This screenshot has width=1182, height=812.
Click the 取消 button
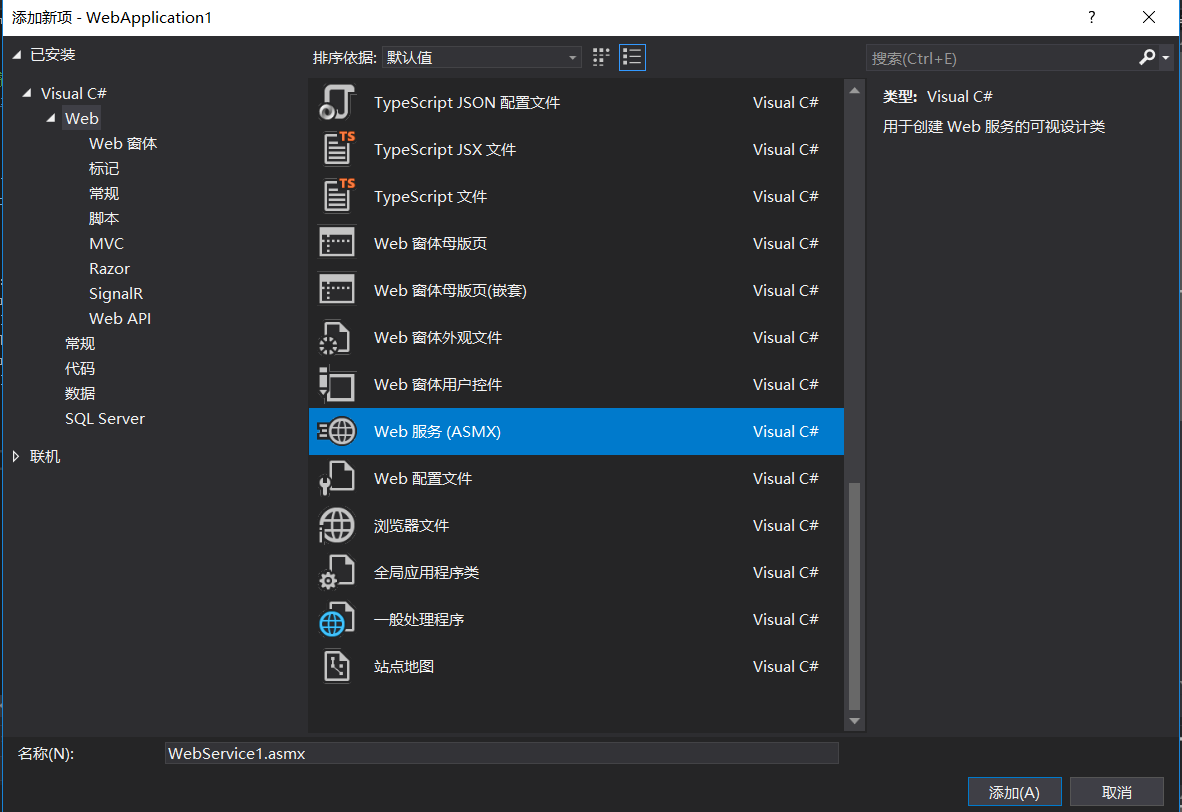(x=1116, y=791)
